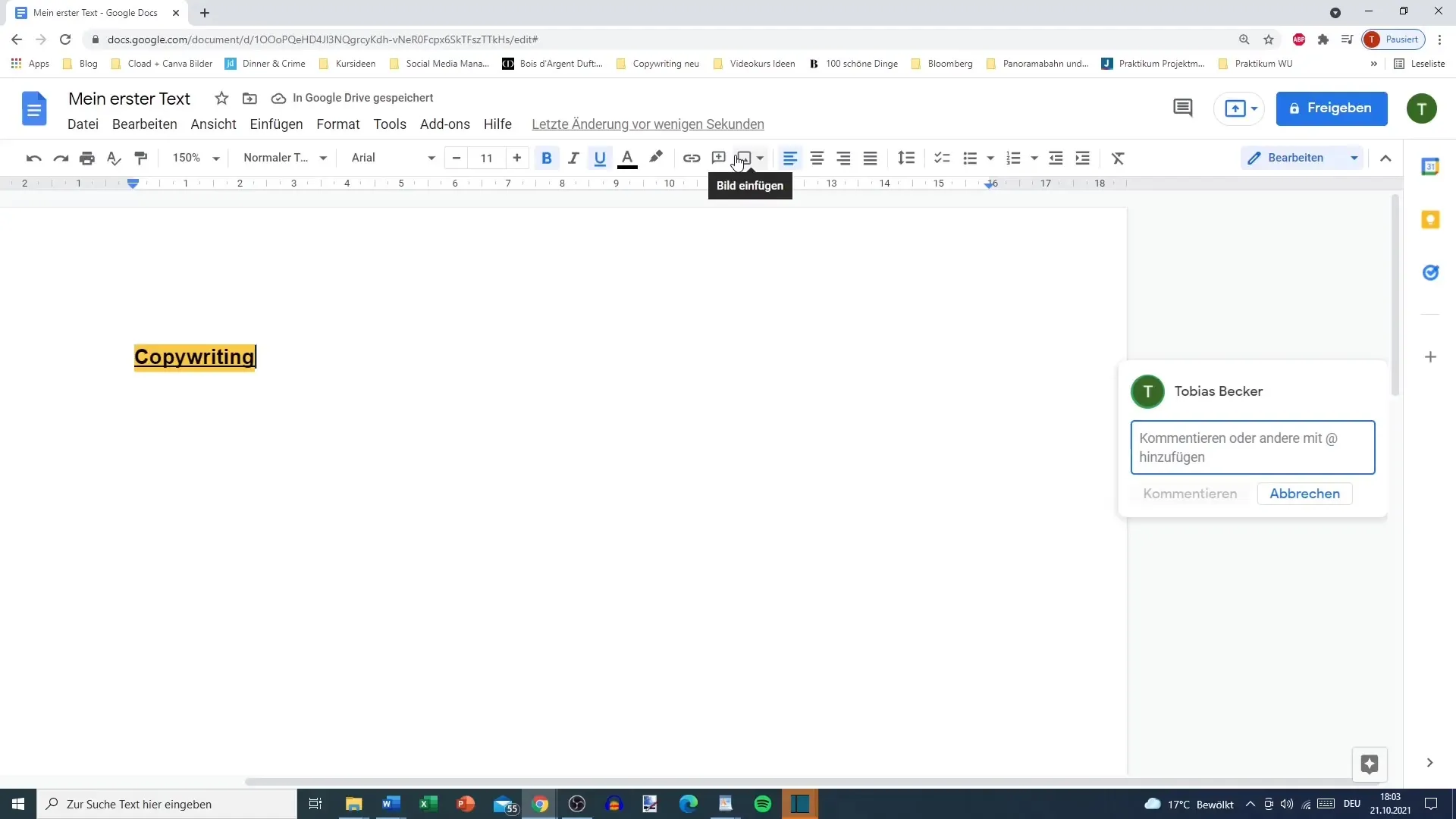
Task: Click the insert image icon
Action: pos(743,158)
